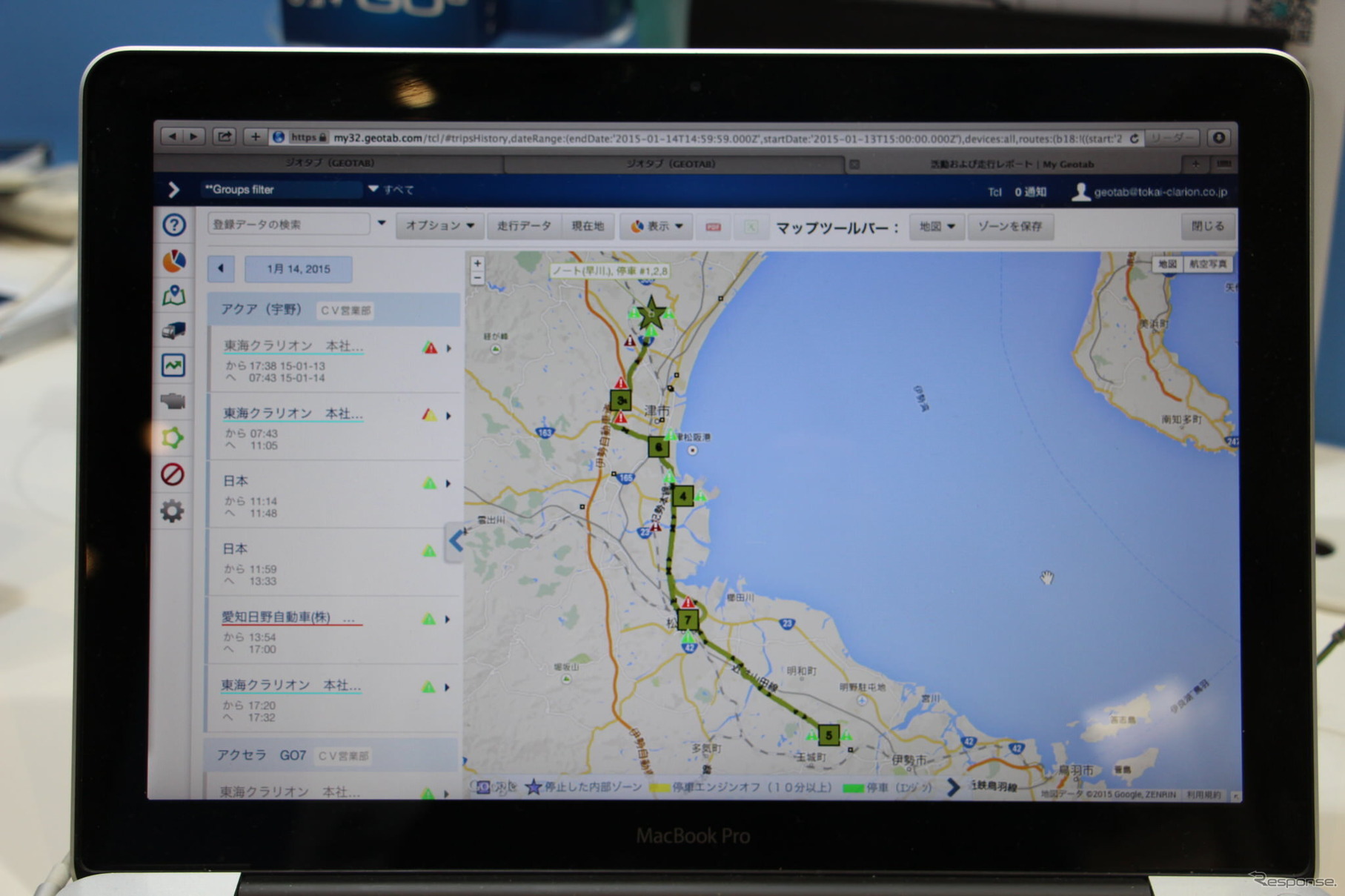Screen dimensions: 1345x896
Task: Open the vehicles truck icon
Action: pyautogui.click(x=174, y=330)
